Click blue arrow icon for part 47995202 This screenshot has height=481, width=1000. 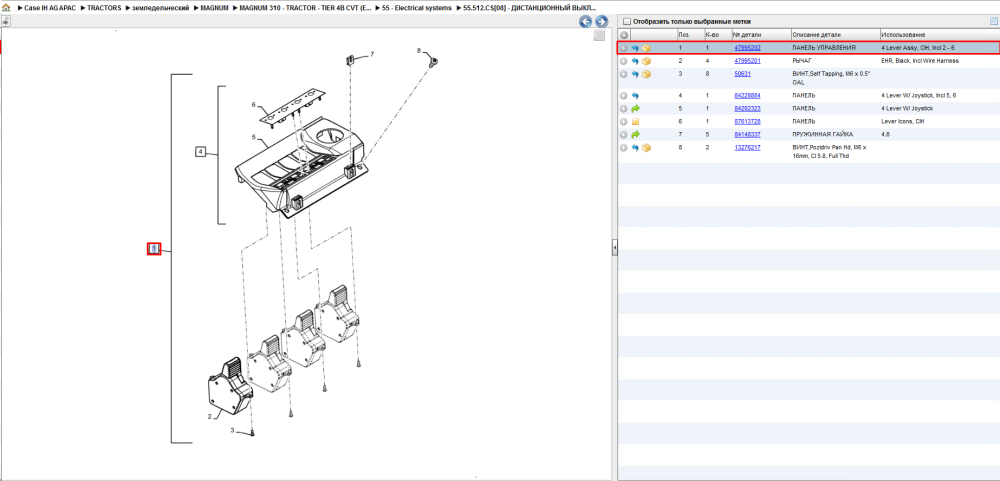point(635,48)
